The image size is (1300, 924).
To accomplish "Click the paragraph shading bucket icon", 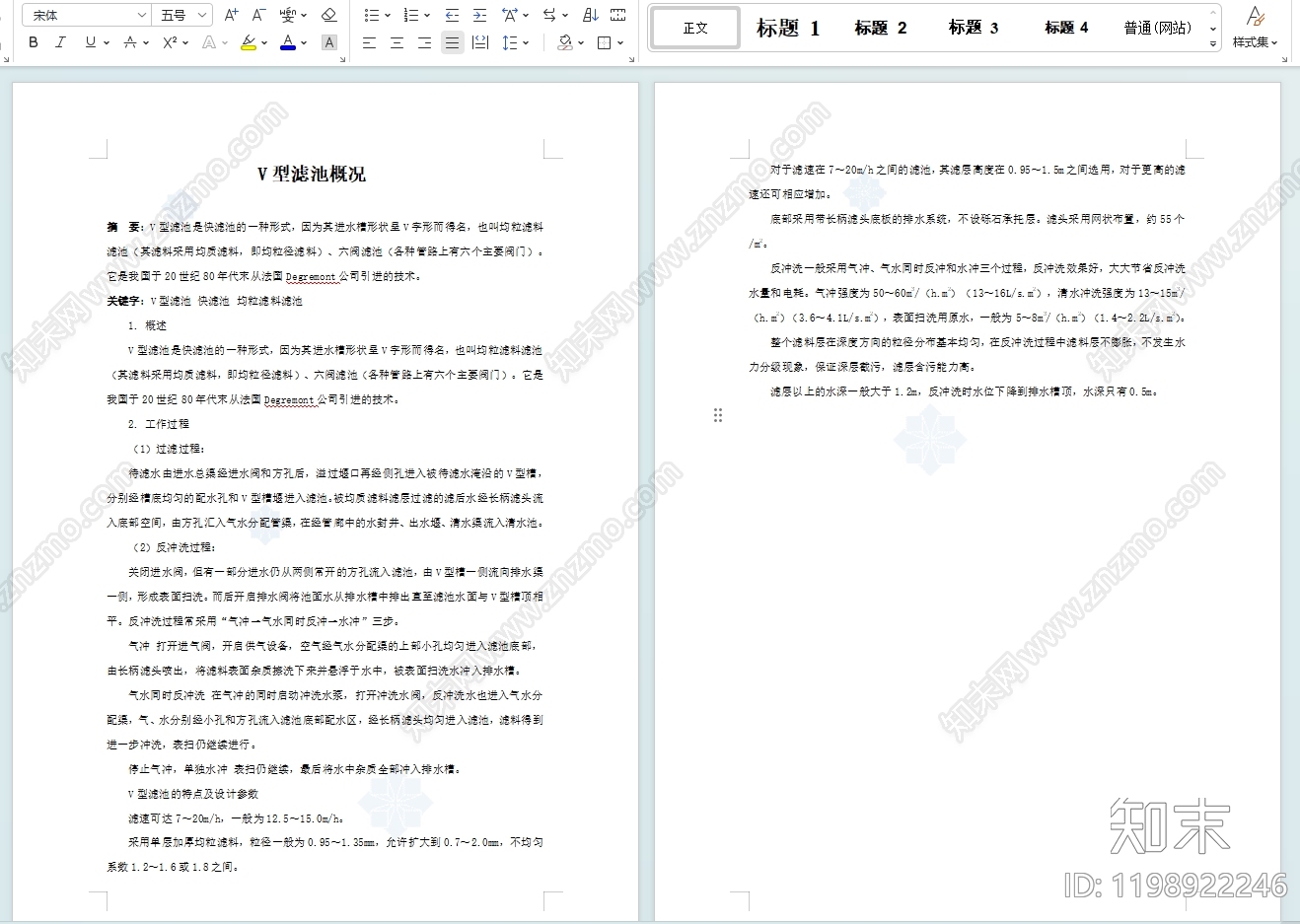I will click(x=565, y=42).
